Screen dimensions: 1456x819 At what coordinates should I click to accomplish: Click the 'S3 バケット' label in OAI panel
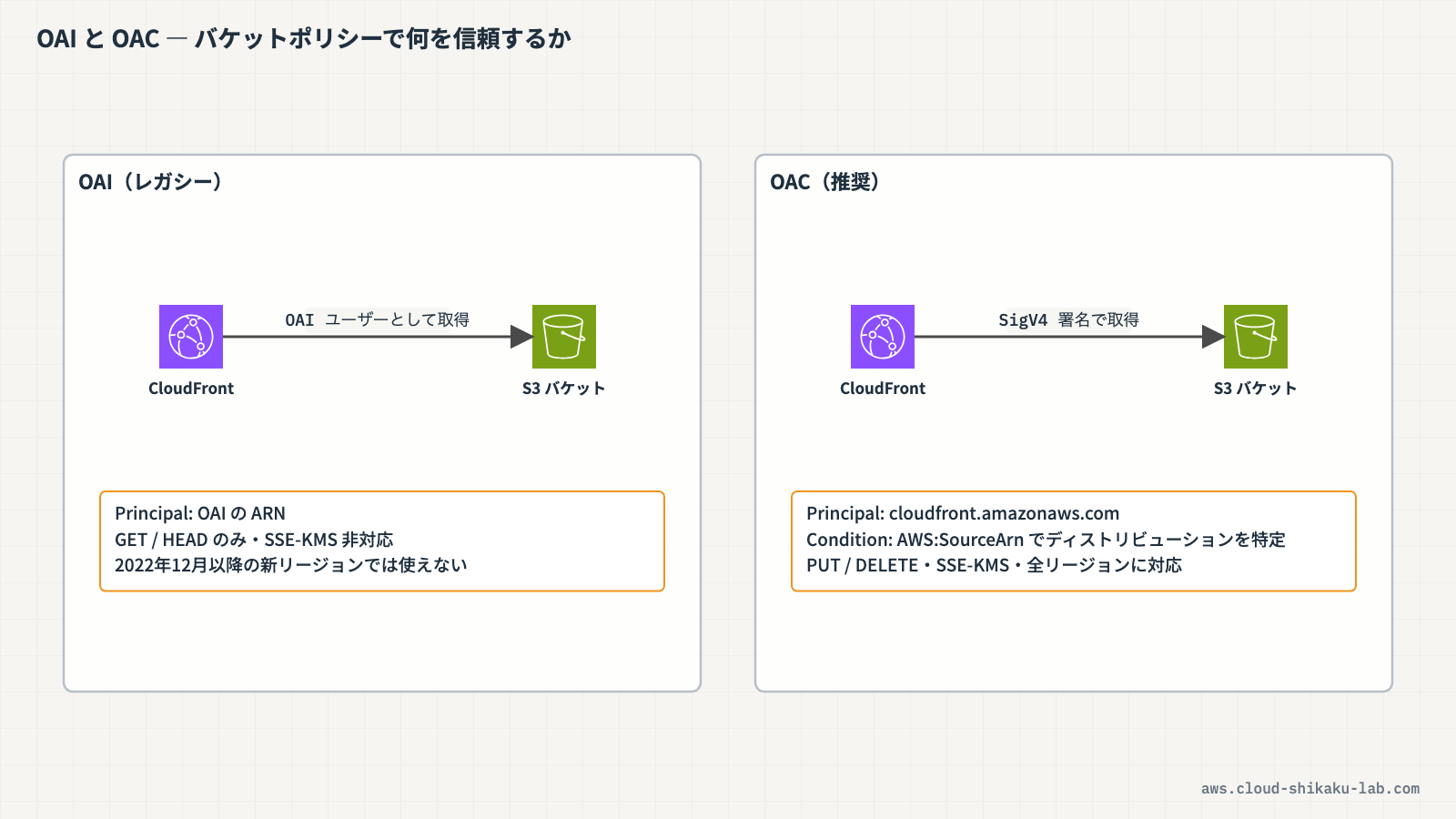(x=563, y=389)
